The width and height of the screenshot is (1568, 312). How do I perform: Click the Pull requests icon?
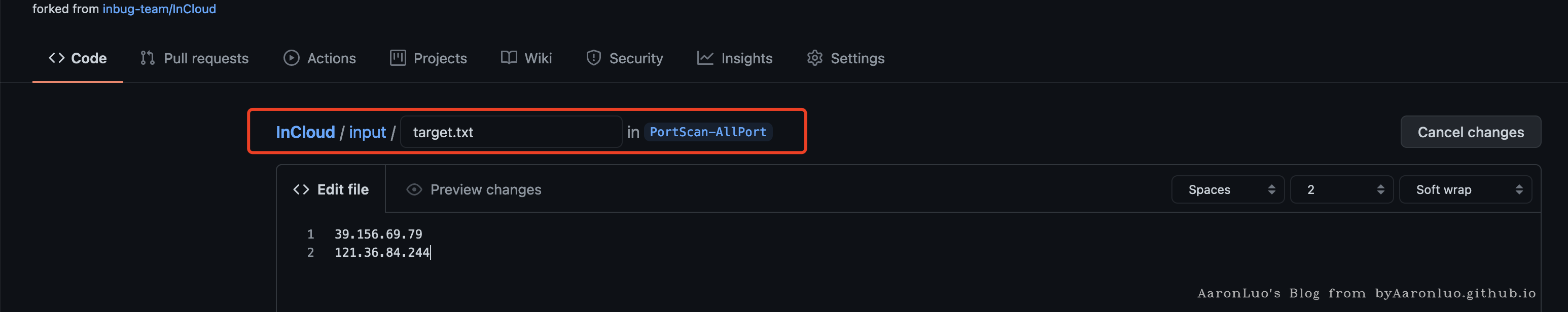[147, 58]
